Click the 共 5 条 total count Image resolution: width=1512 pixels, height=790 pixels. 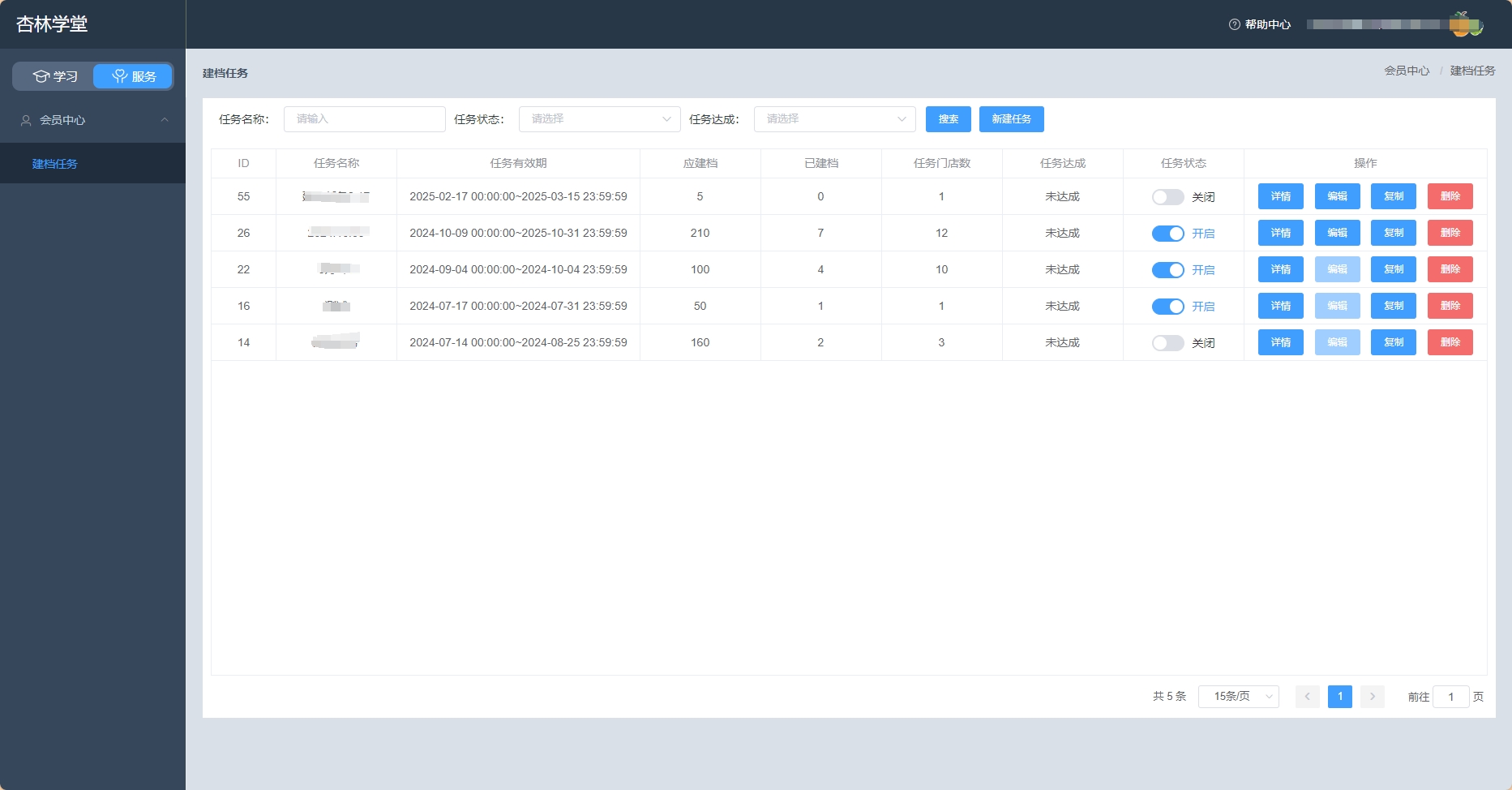tap(1169, 696)
